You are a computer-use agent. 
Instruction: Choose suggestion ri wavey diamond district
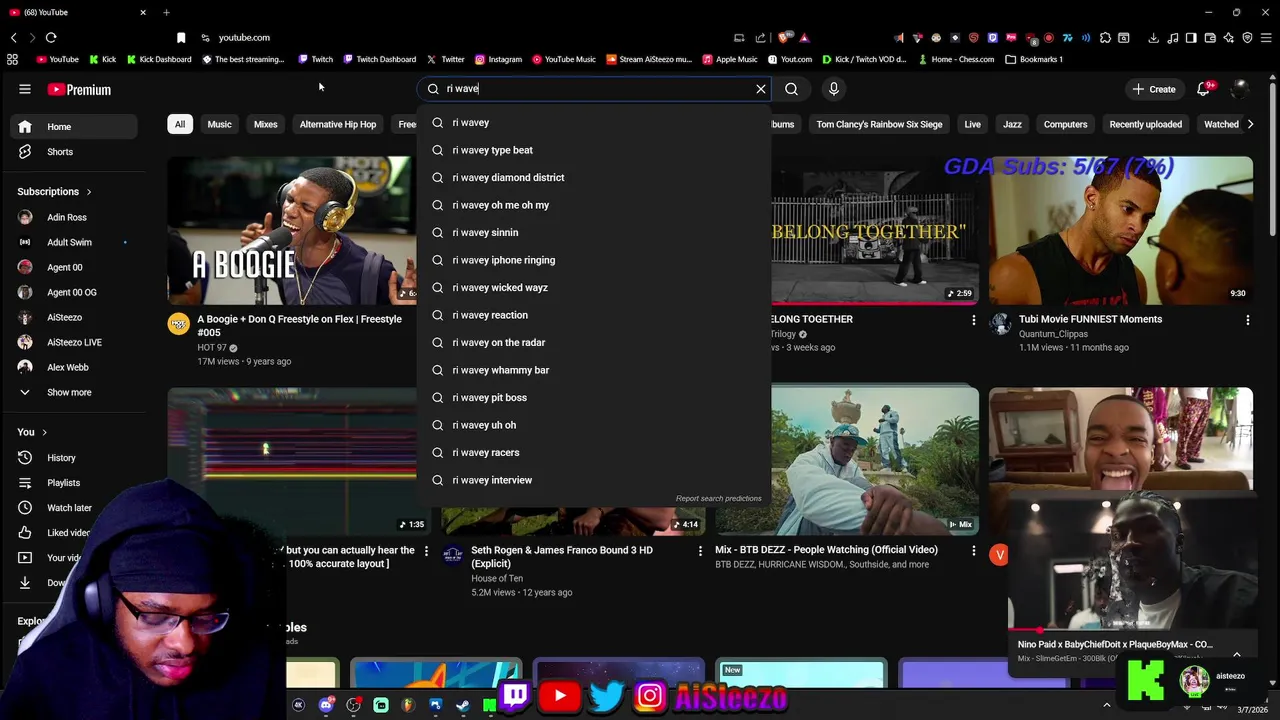(594, 178)
